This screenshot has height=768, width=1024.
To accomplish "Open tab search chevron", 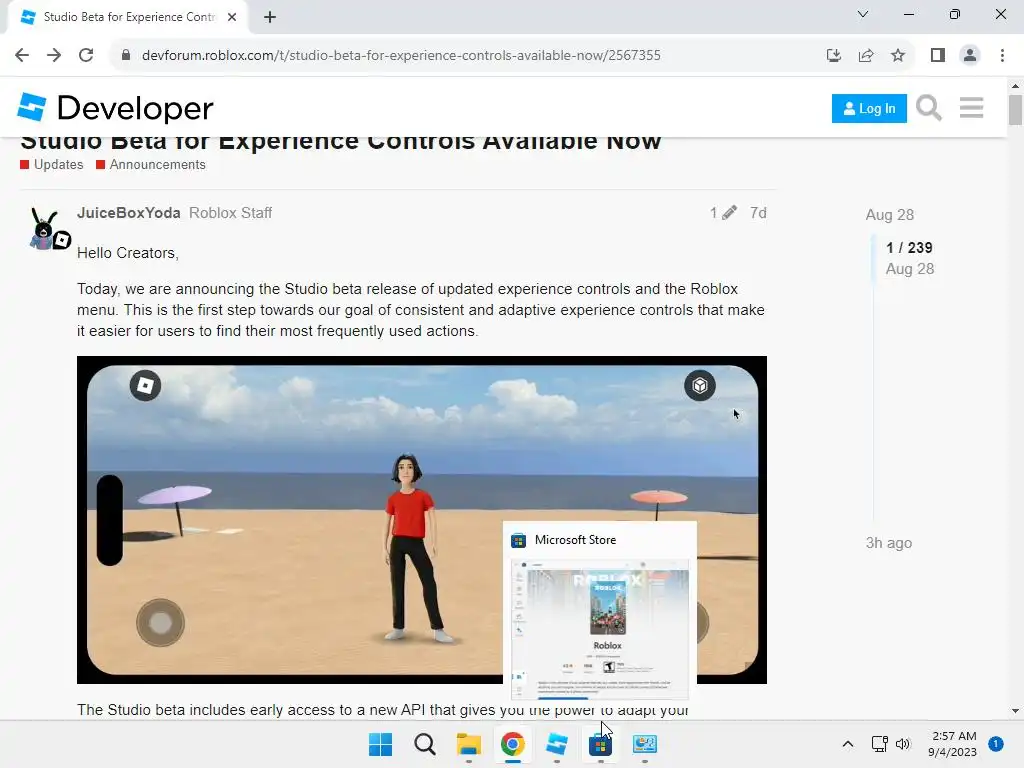I will point(863,14).
